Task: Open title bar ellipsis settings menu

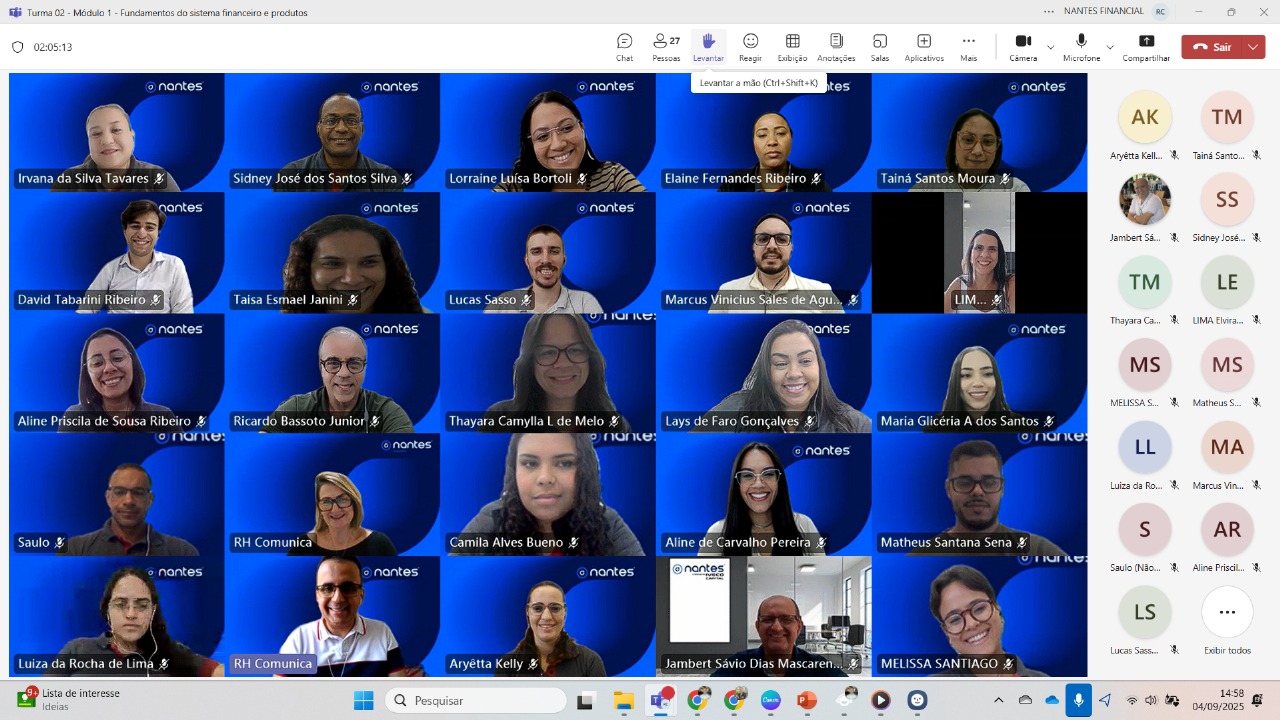Action: point(1048,12)
